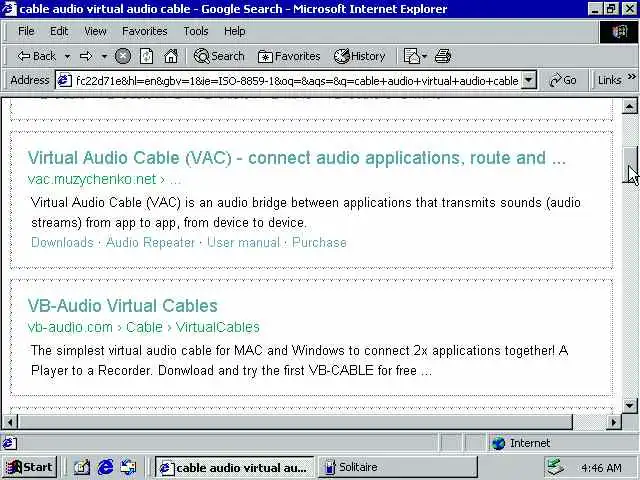Open the Favorites menu

pos(144,31)
